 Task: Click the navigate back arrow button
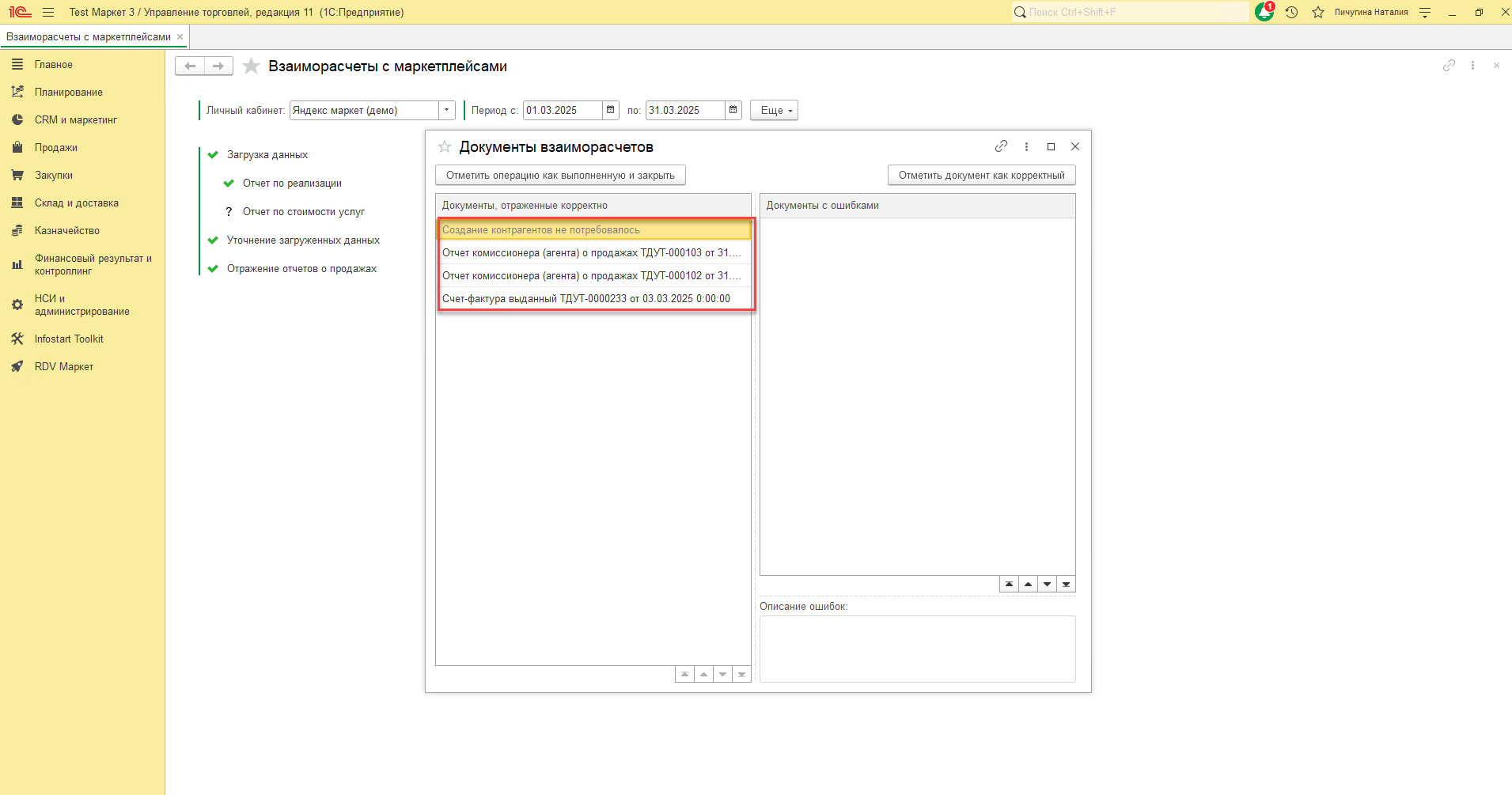pos(190,66)
